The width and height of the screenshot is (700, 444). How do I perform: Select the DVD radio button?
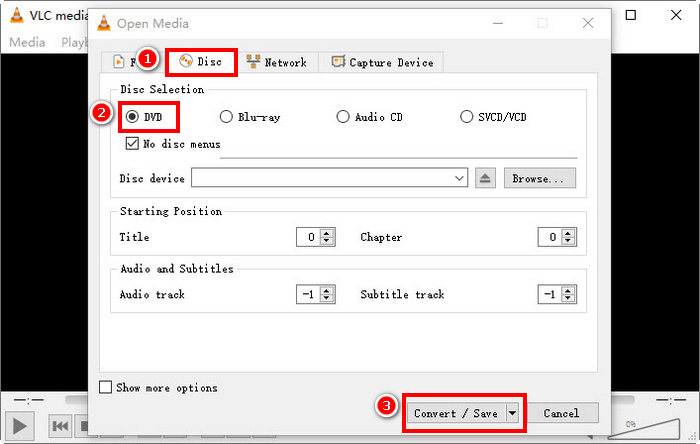click(133, 117)
